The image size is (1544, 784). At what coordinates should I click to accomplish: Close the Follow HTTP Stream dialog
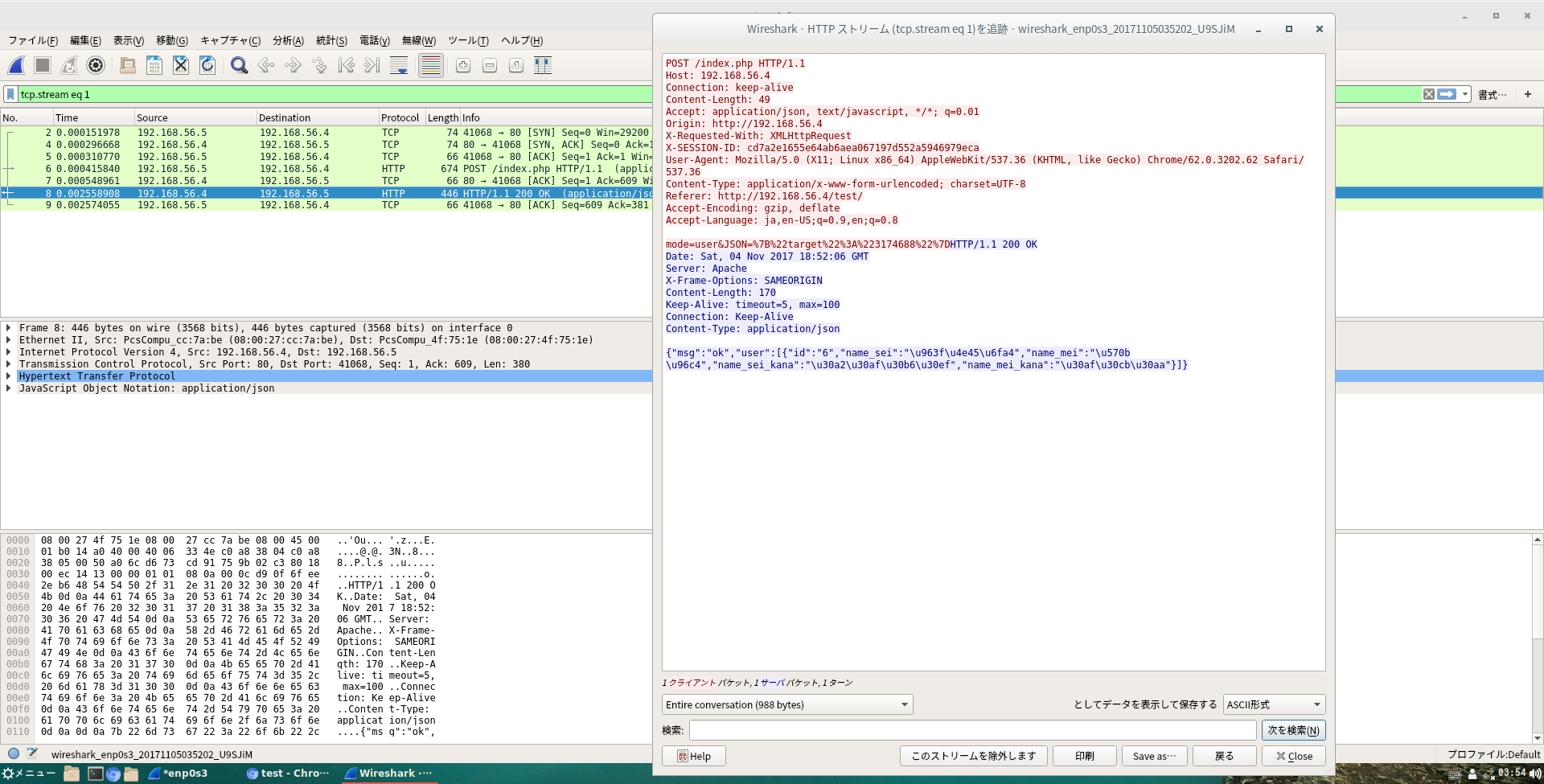coord(1293,756)
